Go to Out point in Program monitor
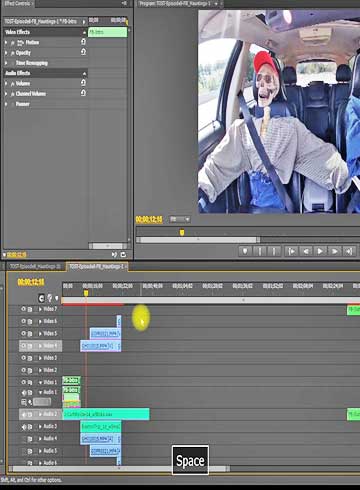This screenshot has height=490, width=360. 349,251
